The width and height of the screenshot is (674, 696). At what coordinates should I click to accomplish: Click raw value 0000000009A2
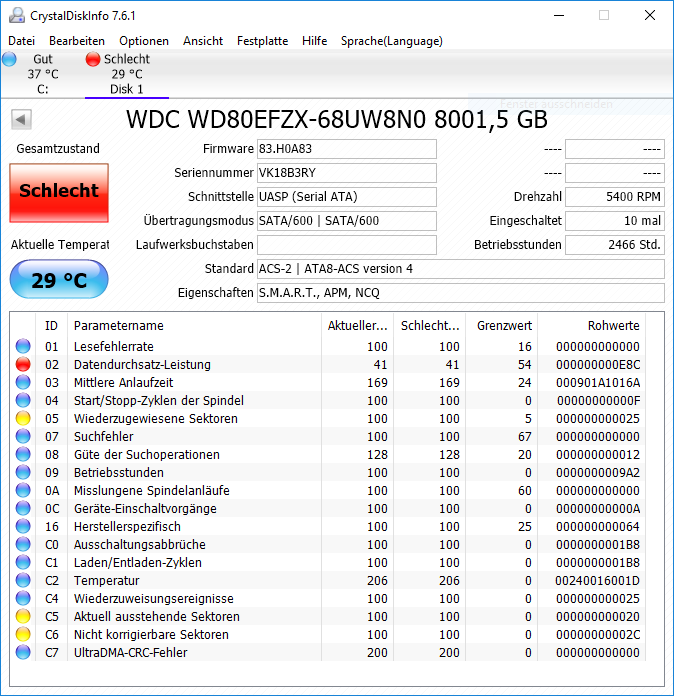tap(598, 472)
